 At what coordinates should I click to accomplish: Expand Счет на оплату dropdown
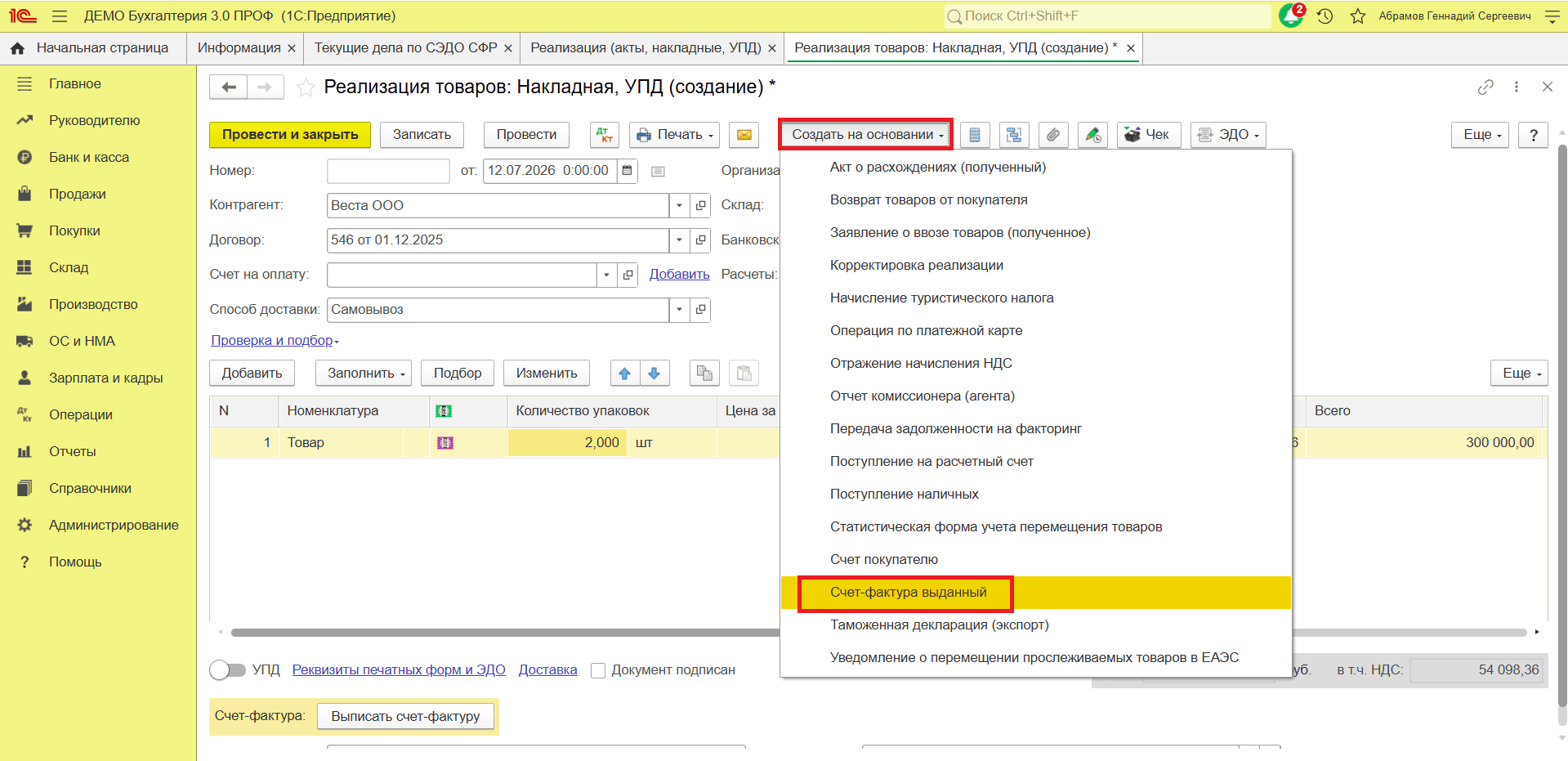606,275
